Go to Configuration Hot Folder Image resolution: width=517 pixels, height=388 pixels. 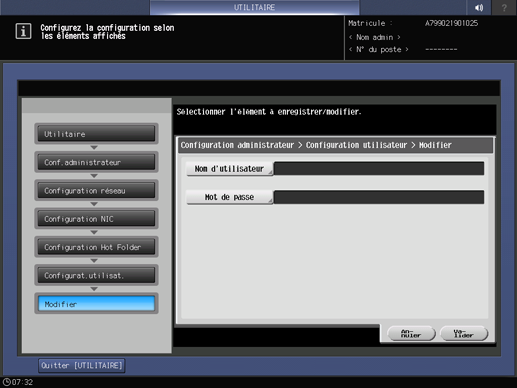coord(96,247)
